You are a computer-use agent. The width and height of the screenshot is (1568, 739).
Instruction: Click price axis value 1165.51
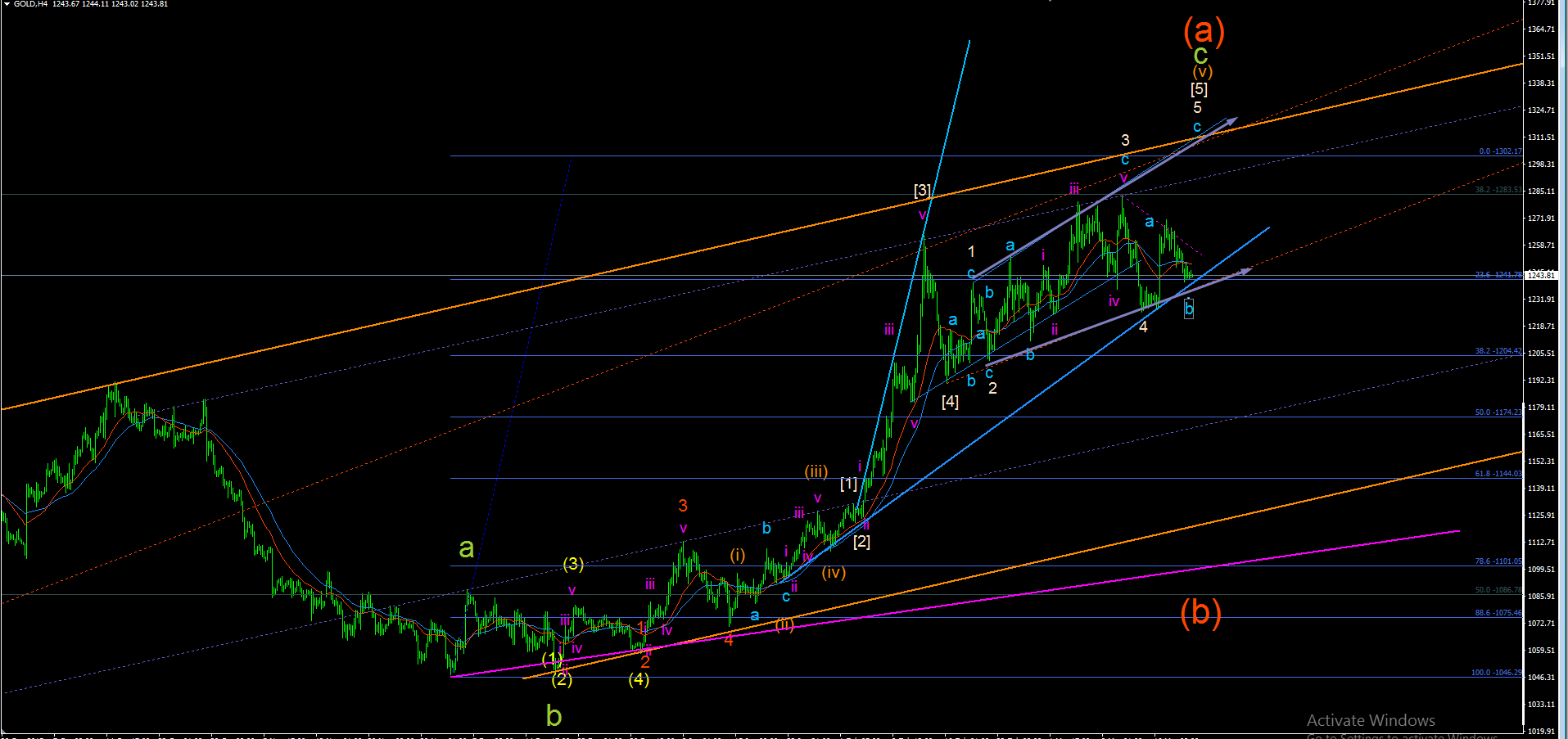pyautogui.click(x=1541, y=435)
